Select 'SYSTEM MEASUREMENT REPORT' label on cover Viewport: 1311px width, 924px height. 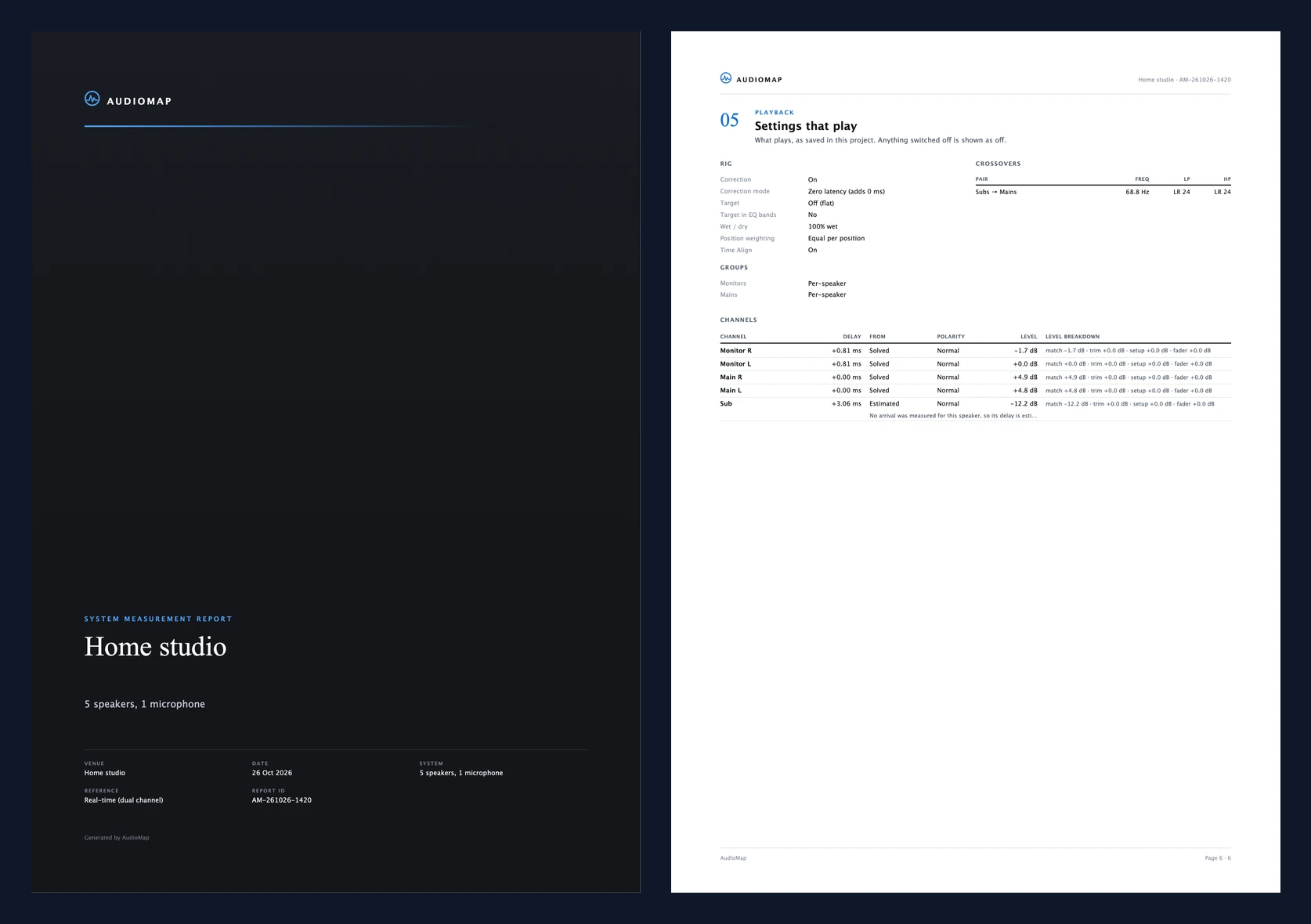[x=158, y=619]
